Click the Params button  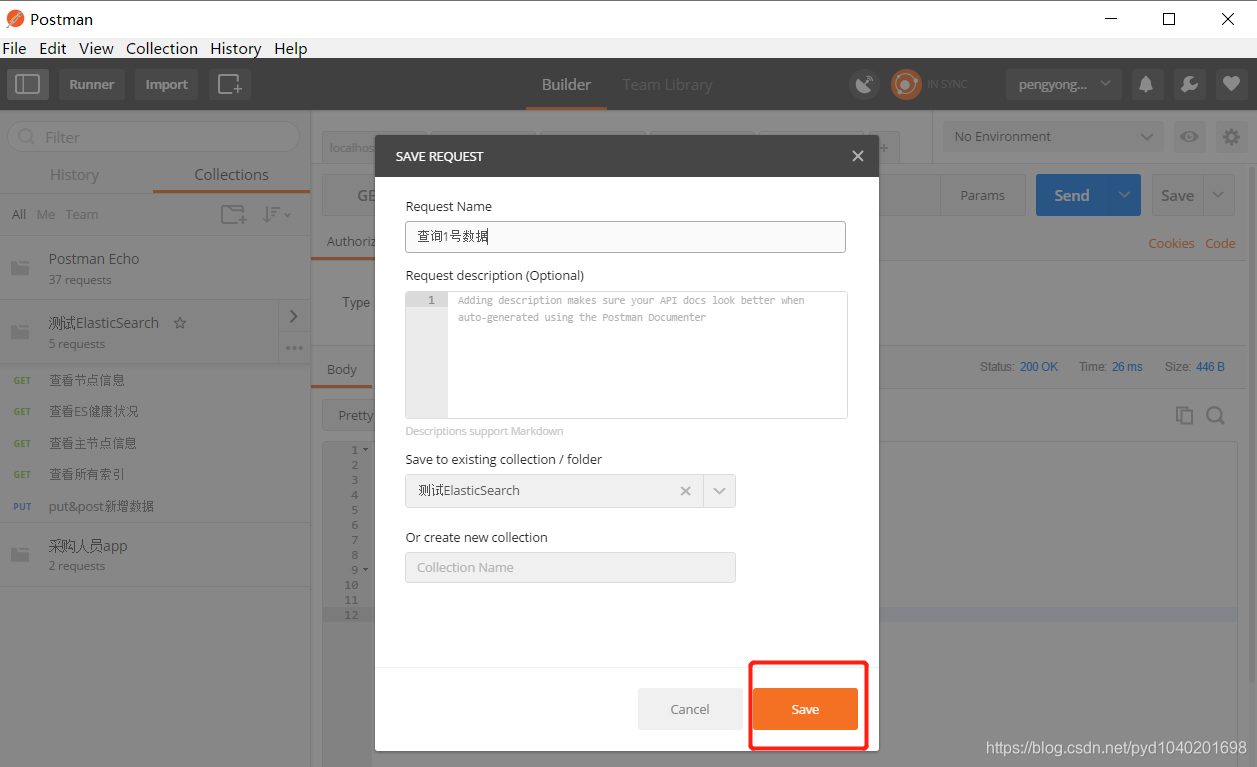coord(982,195)
